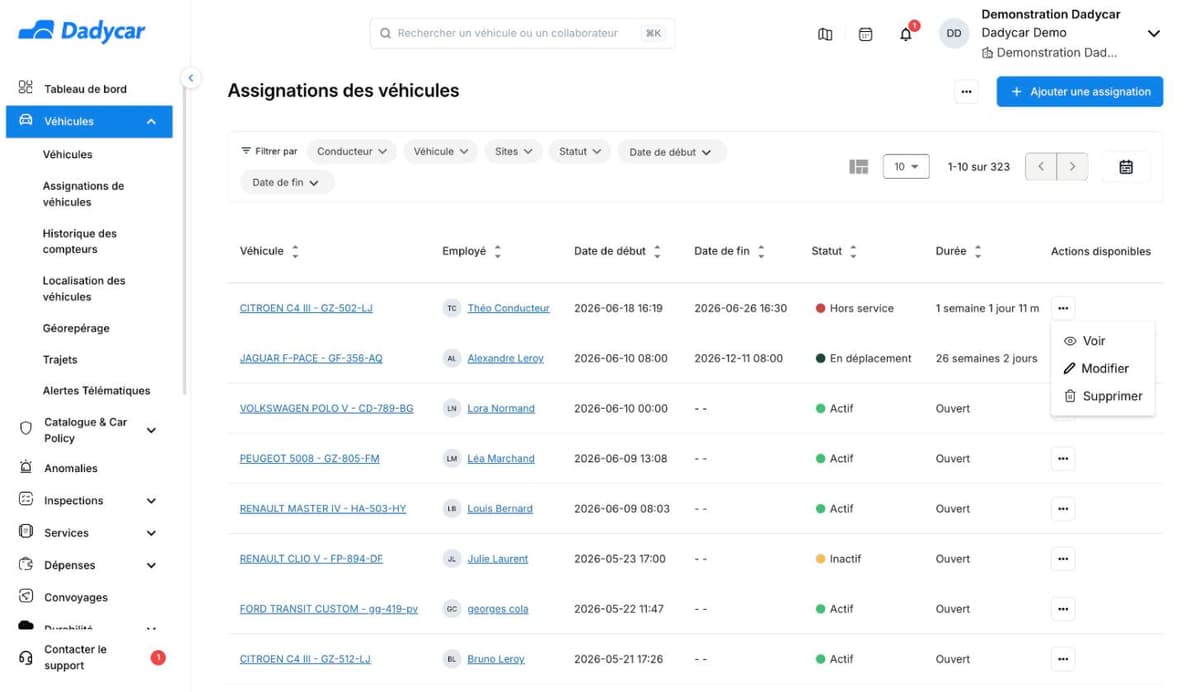This screenshot has width=1200, height=692.
Task: Collapse the Véhicules sidebar section
Action: (151, 121)
